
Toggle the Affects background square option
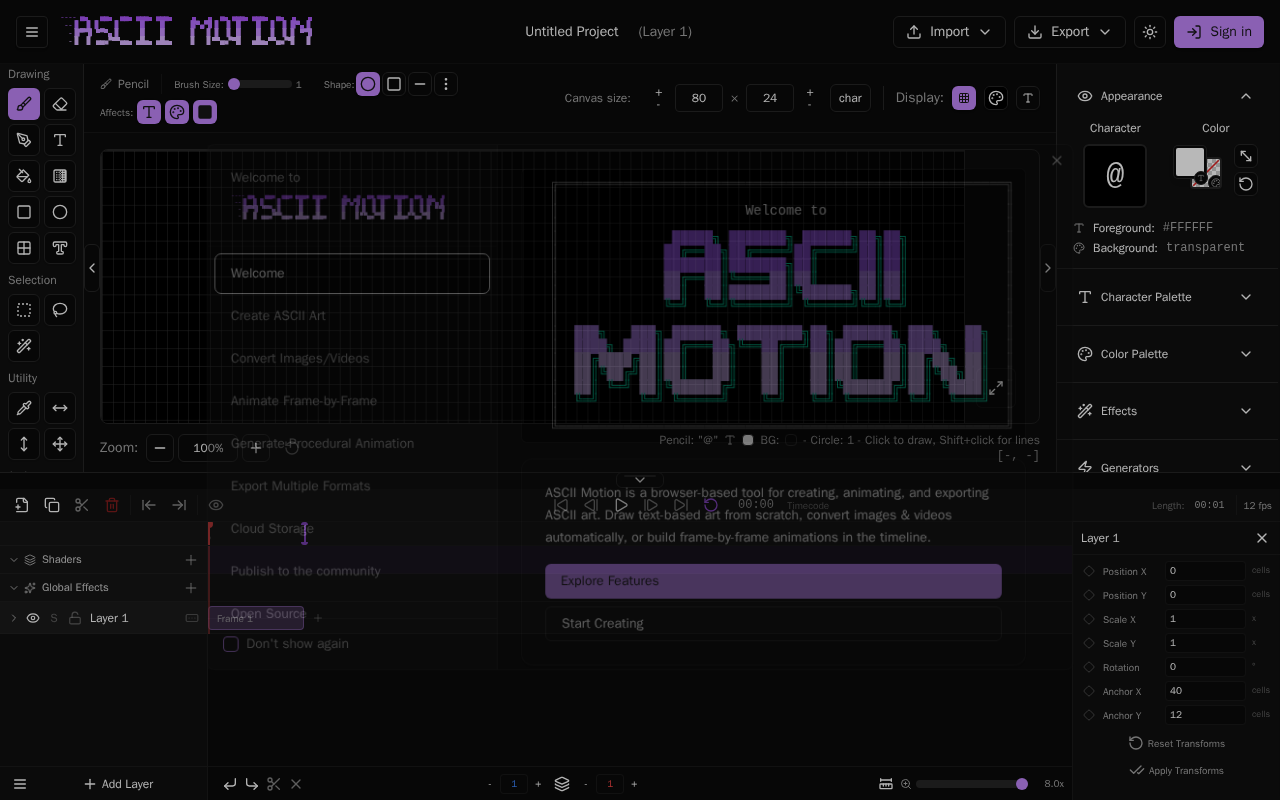[205, 112]
